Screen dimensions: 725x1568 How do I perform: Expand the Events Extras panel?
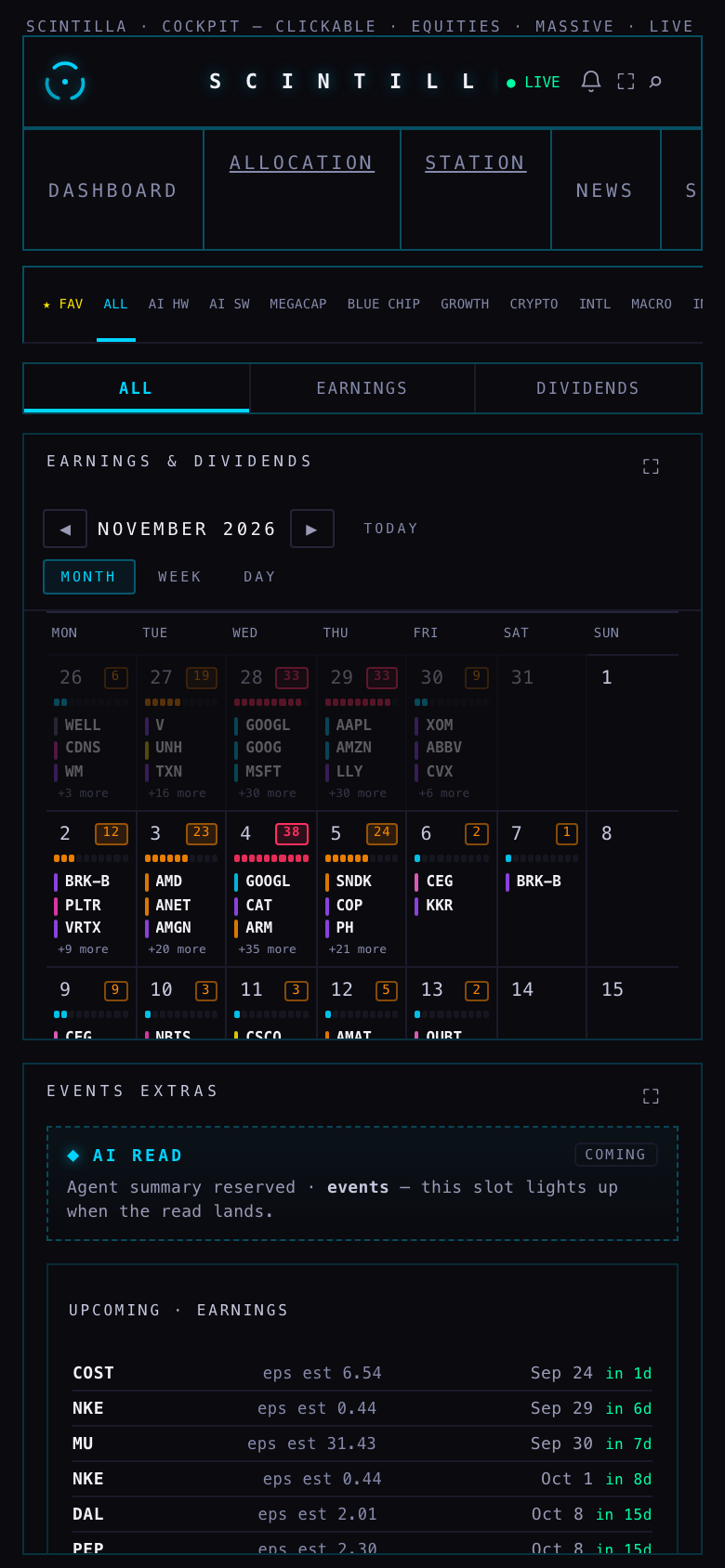point(651,1096)
